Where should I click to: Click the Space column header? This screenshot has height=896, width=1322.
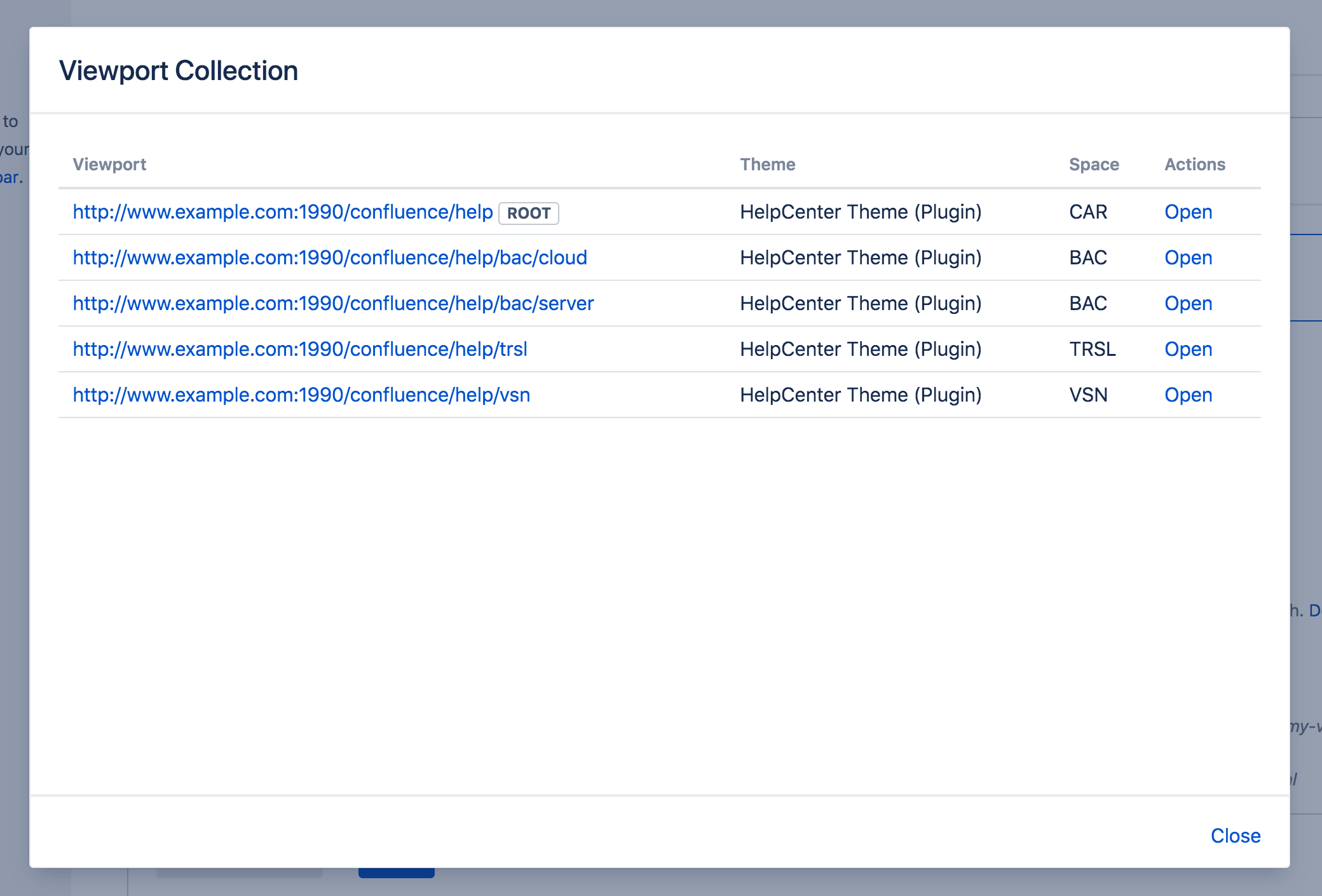tap(1093, 164)
